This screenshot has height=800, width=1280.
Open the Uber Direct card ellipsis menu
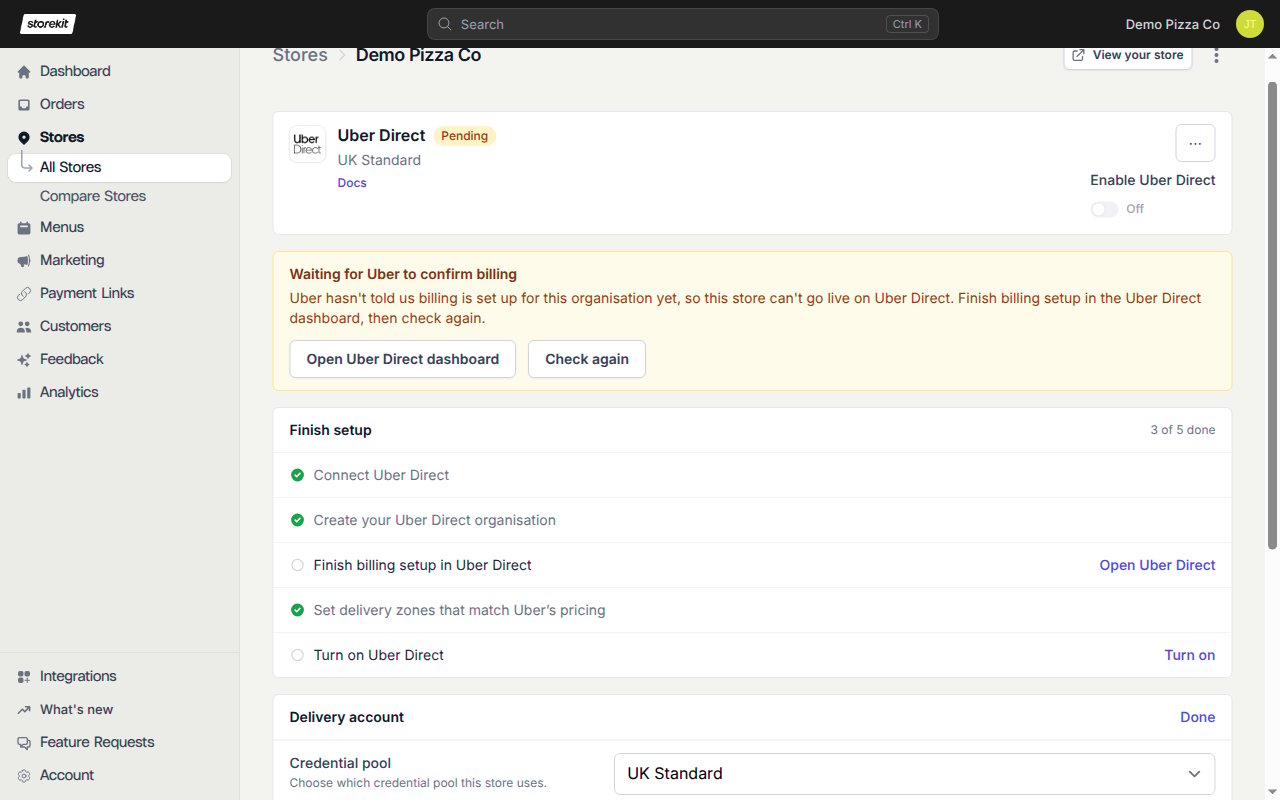point(1195,143)
